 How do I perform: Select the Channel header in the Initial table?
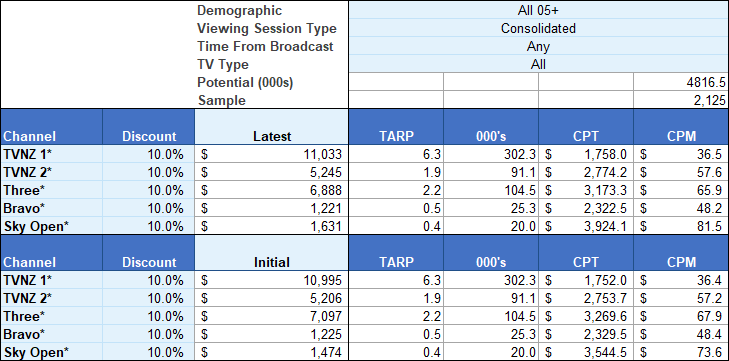point(52,253)
